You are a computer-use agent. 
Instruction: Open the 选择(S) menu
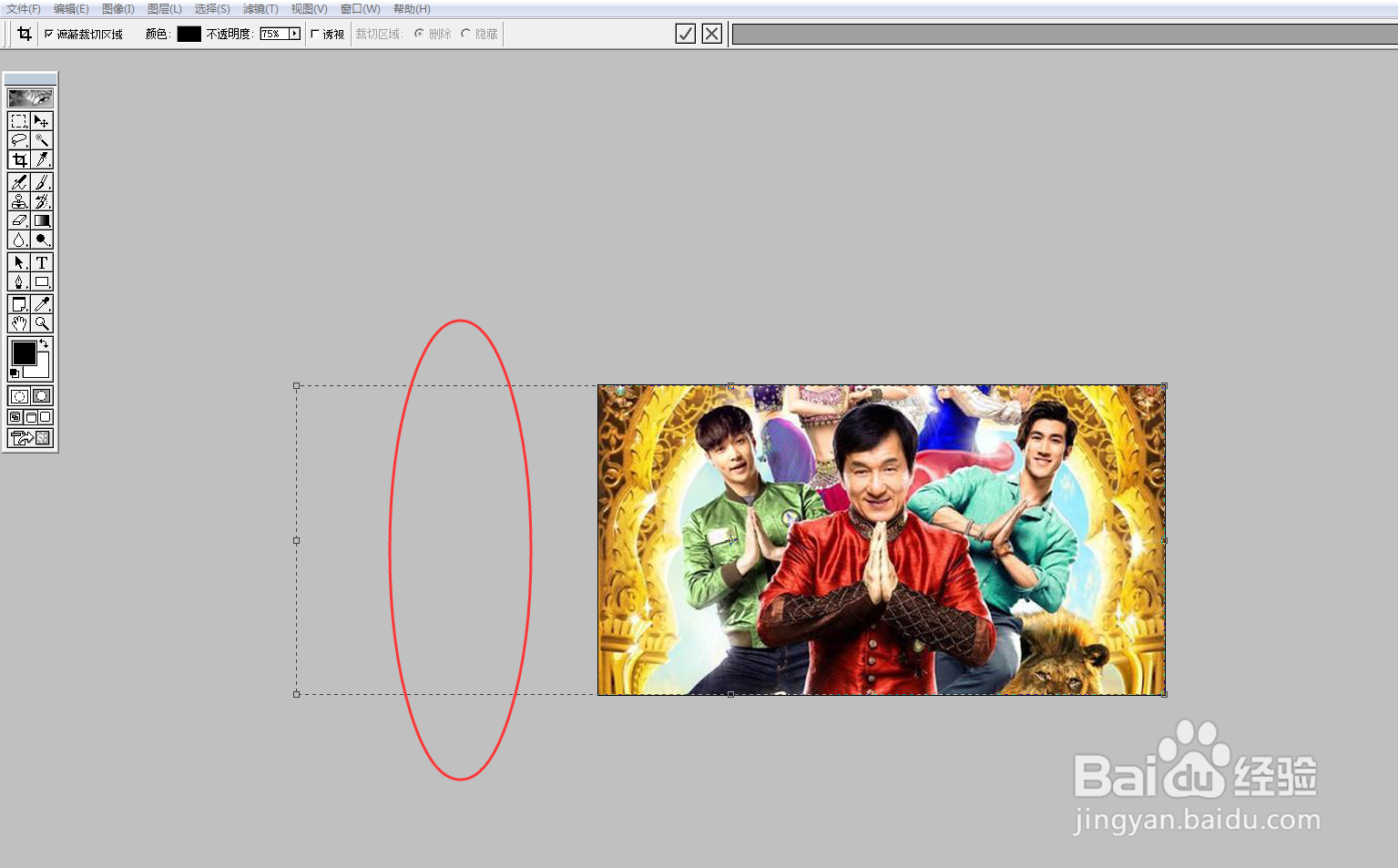point(212,9)
